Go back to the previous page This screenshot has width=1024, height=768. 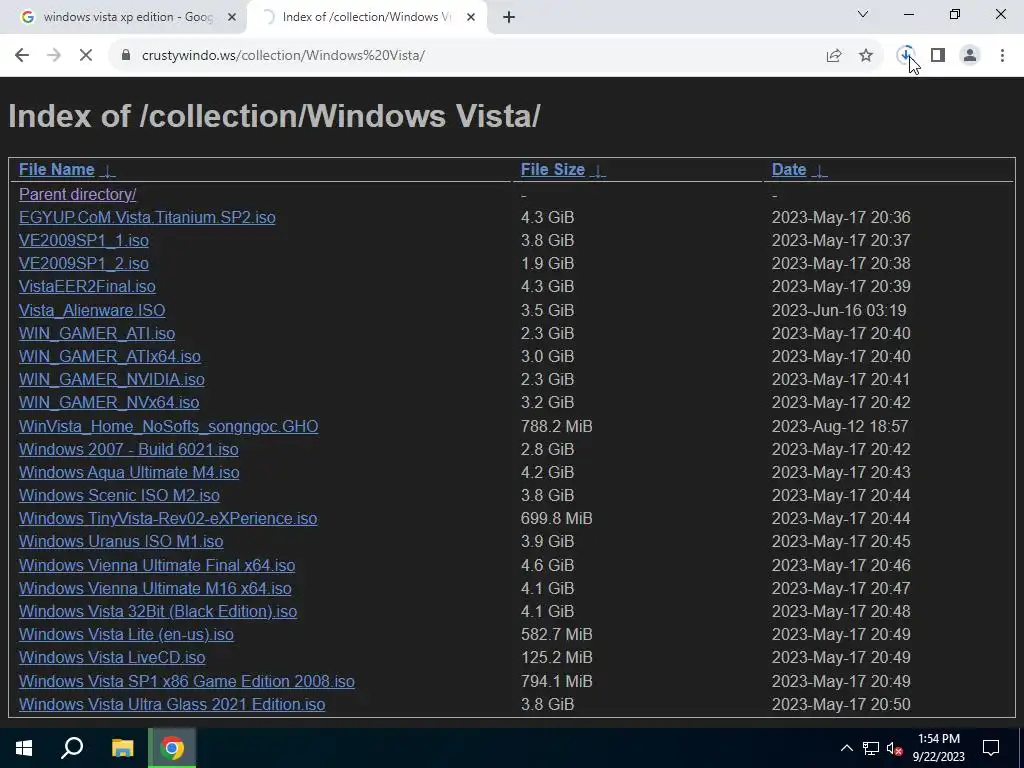tap(22, 56)
